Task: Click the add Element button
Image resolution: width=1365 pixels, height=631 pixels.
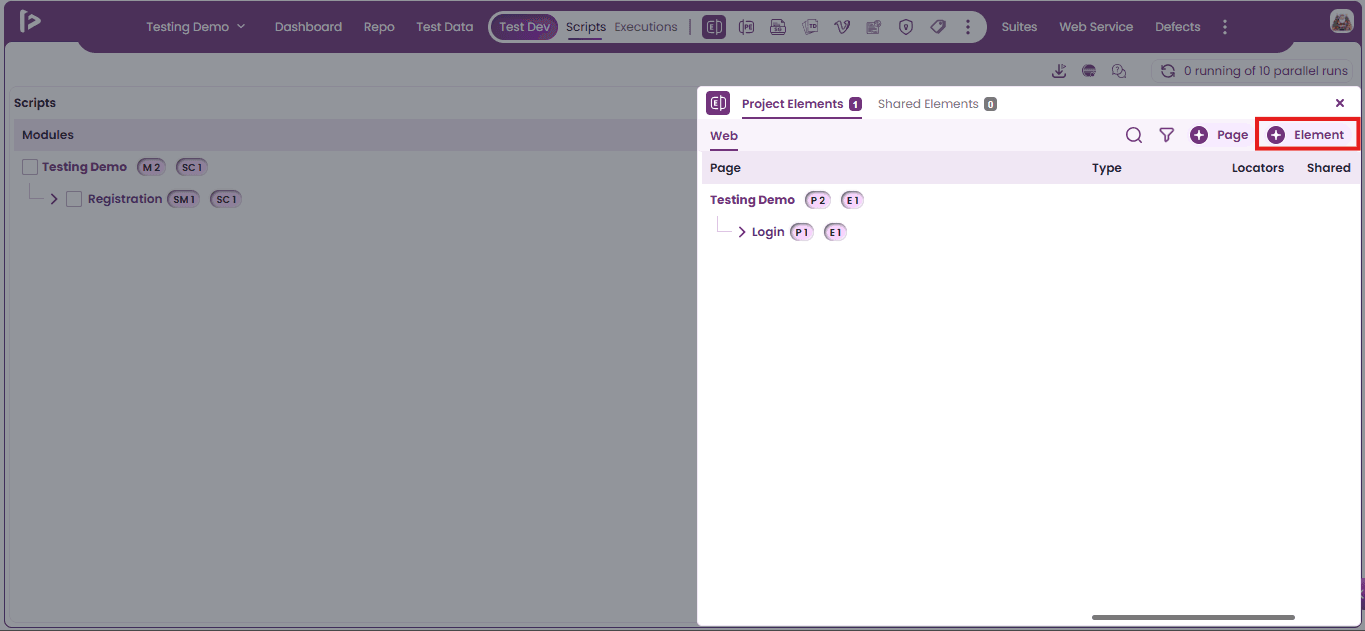Action: tap(1307, 135)
